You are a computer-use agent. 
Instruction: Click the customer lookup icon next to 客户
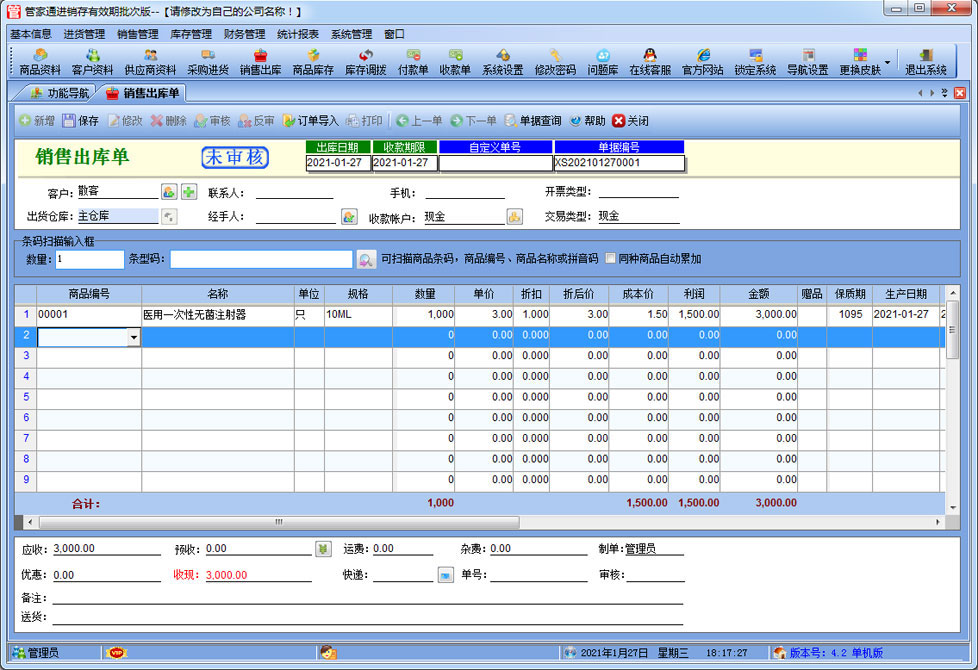[x=169, y=192]
